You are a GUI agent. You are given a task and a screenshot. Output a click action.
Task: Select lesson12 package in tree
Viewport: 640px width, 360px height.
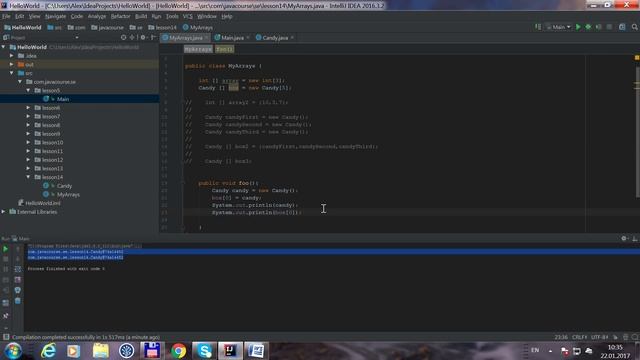point(52,160)
